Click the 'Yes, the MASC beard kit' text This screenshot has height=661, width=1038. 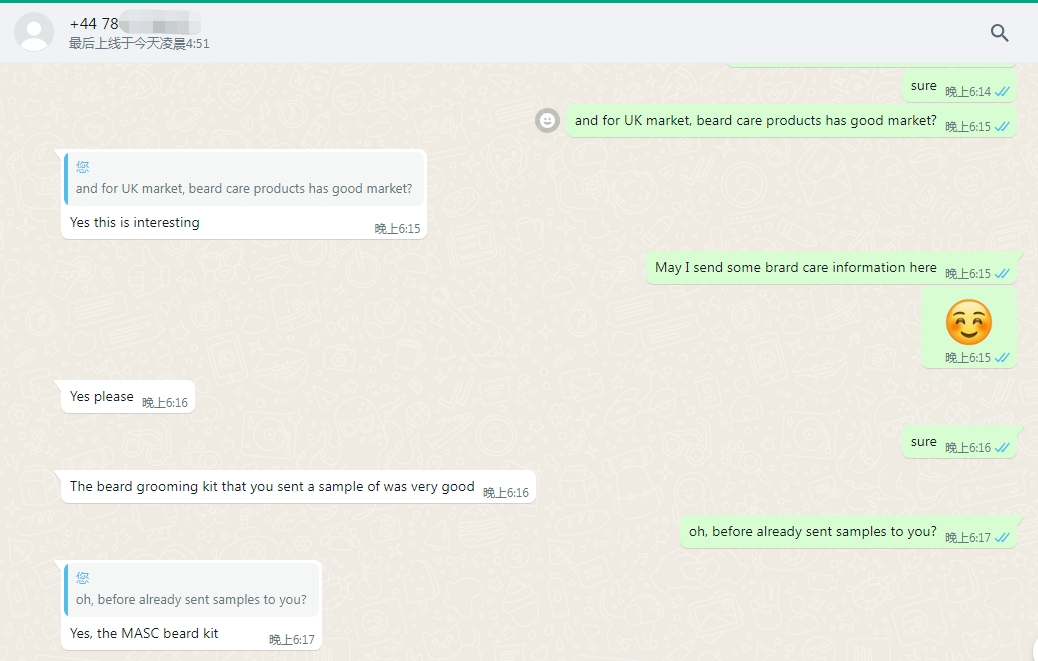pyautogui.click(x=144, y=633)
